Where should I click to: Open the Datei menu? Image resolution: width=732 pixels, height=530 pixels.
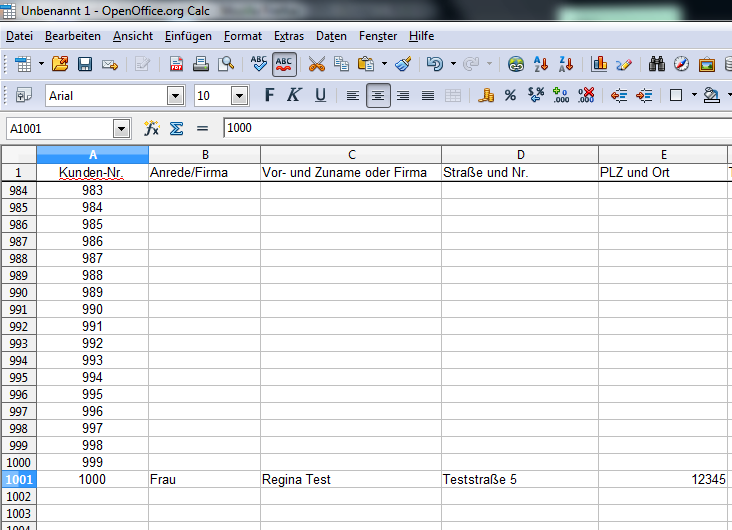(19, 36)
